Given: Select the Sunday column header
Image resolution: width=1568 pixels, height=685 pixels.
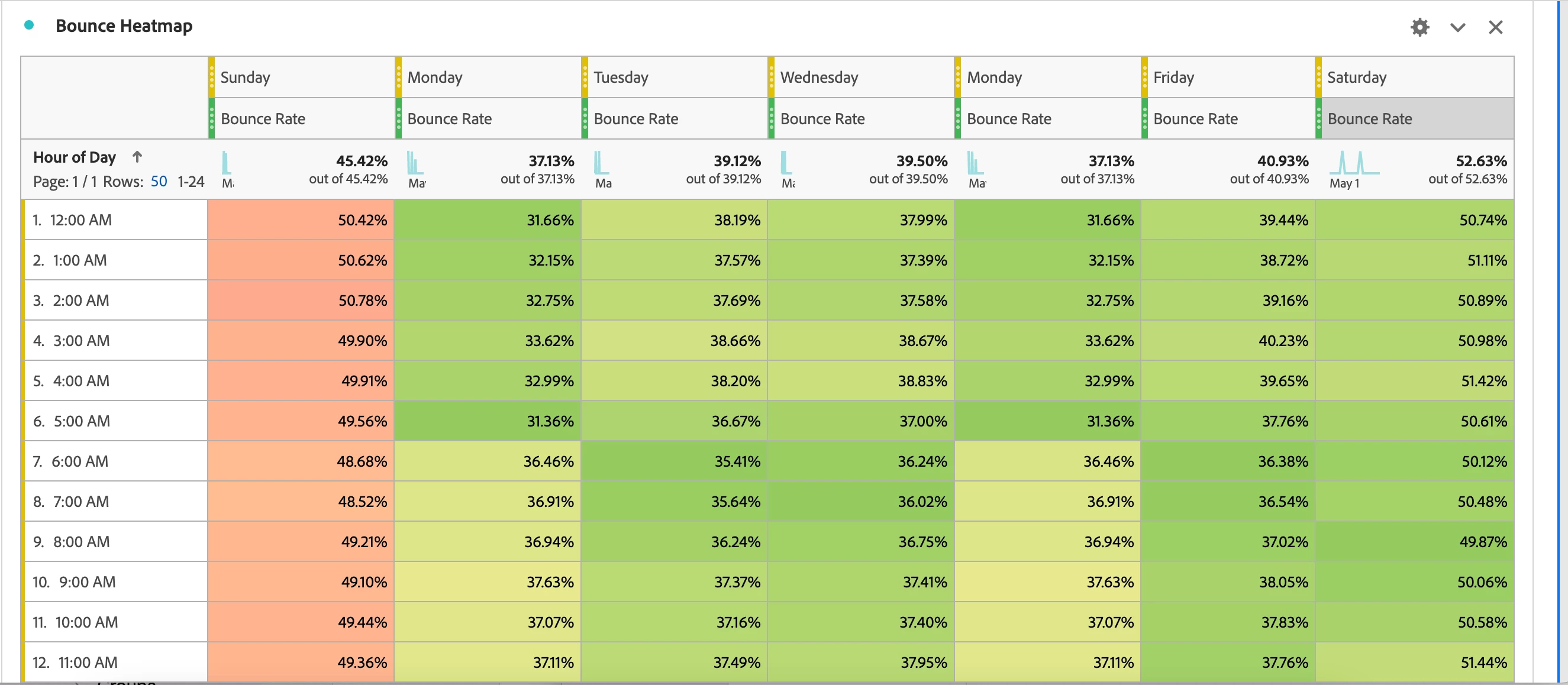Looking at the screenshot, I should tap(245, 77).
